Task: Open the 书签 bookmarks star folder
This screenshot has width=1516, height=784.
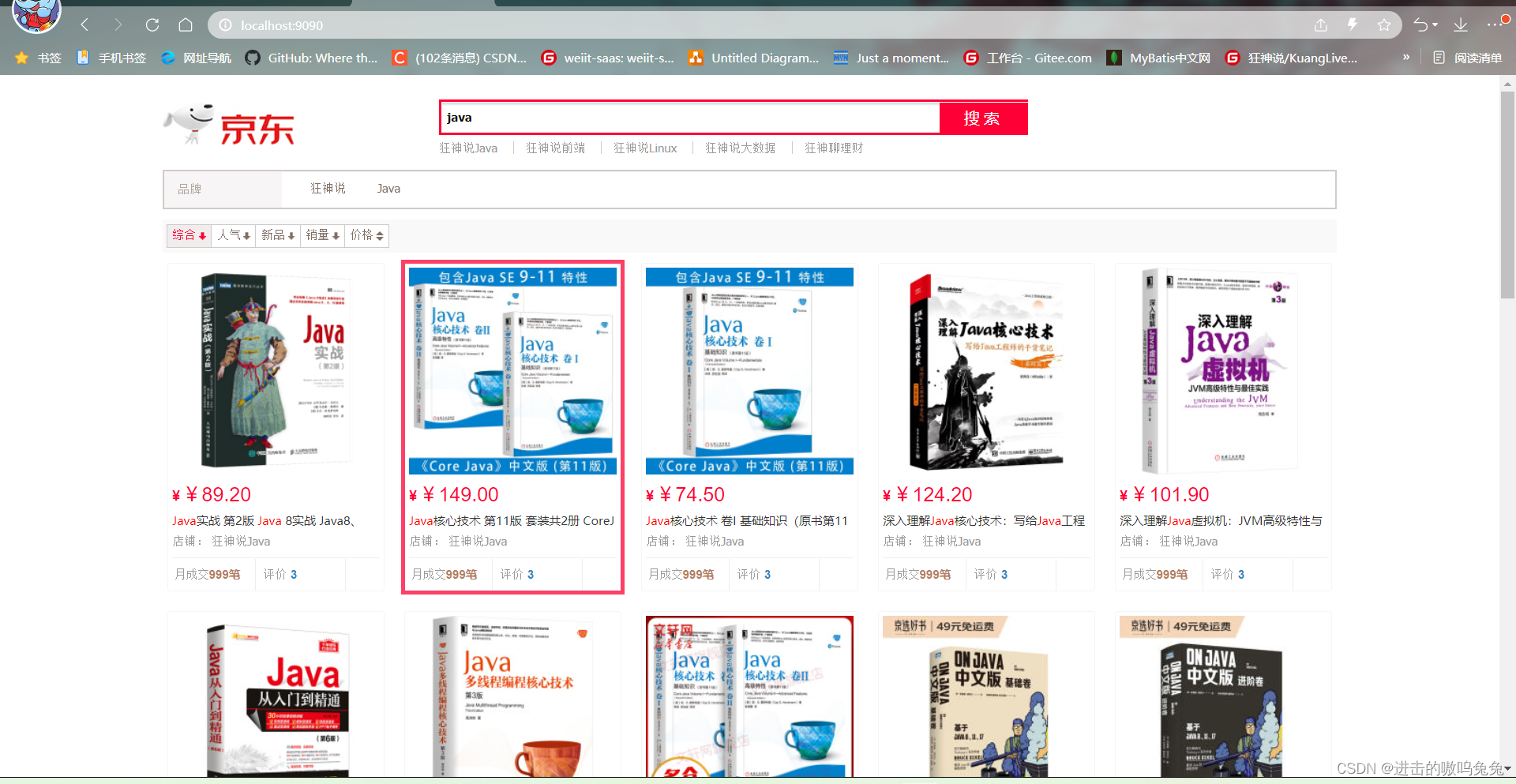Action: [38, 58]
